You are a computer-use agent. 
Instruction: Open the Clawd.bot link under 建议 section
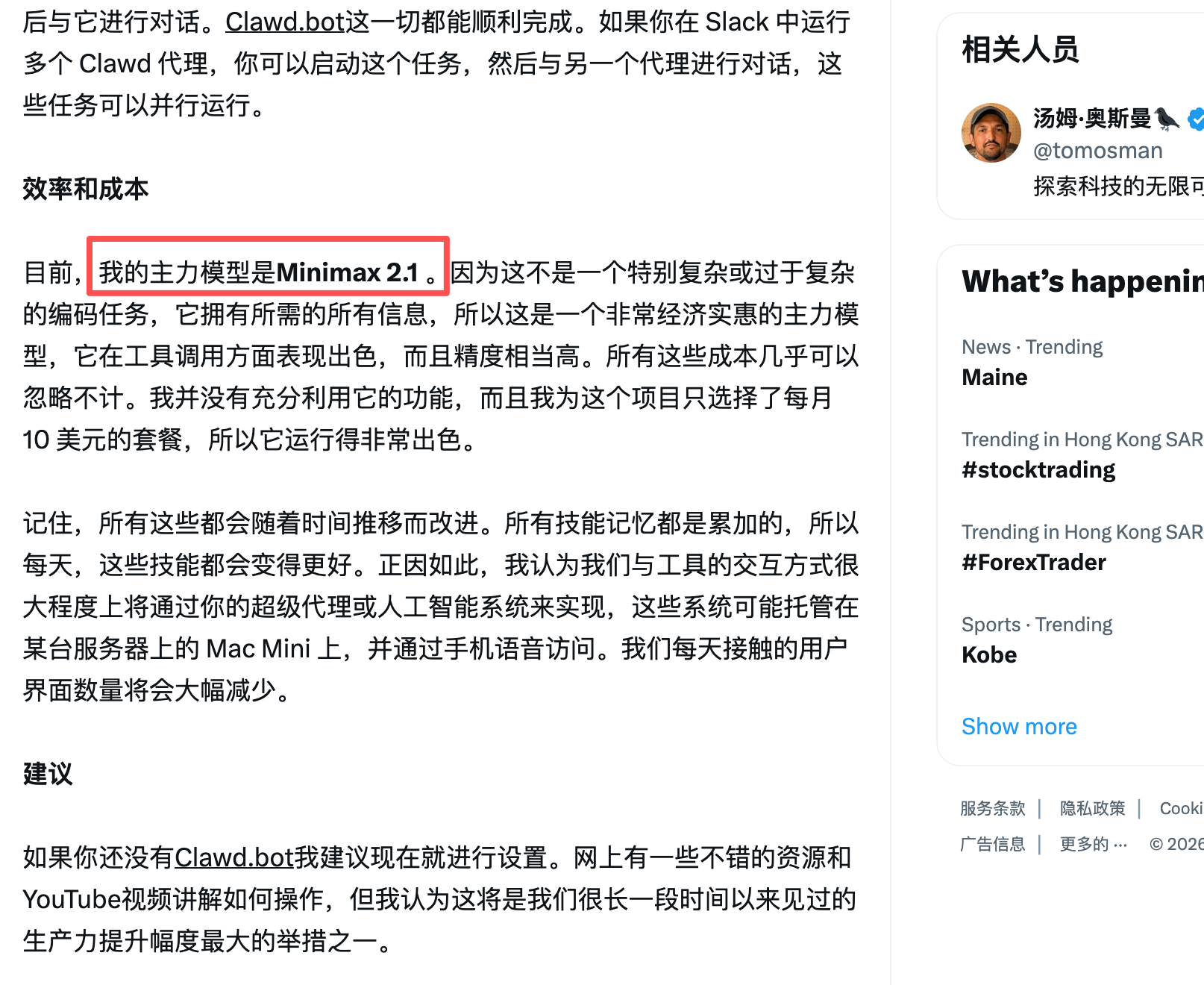(x=235, y=857)
